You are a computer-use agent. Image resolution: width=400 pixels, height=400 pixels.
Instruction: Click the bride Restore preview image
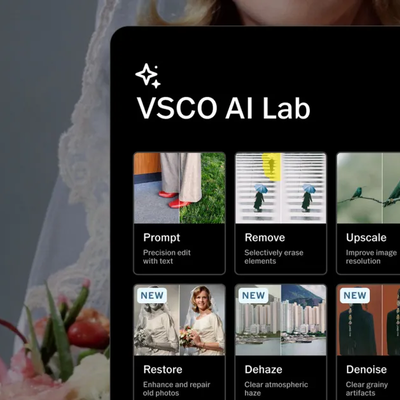point(179,320)
